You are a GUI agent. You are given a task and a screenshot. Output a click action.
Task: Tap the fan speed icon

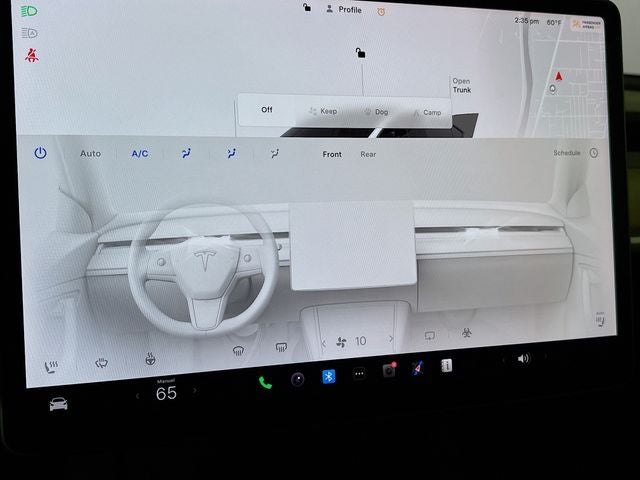click(x=341, y=342)
